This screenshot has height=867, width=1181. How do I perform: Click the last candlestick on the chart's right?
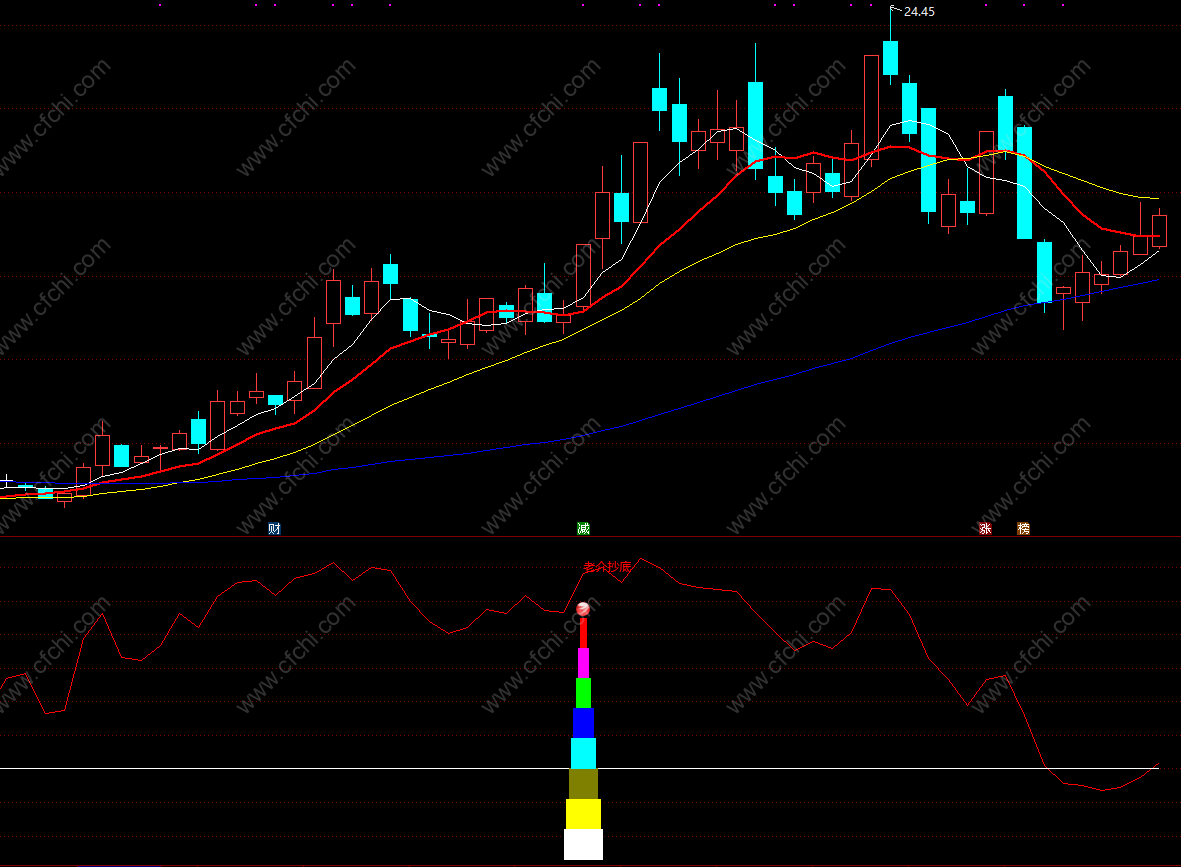point(1159,230)
